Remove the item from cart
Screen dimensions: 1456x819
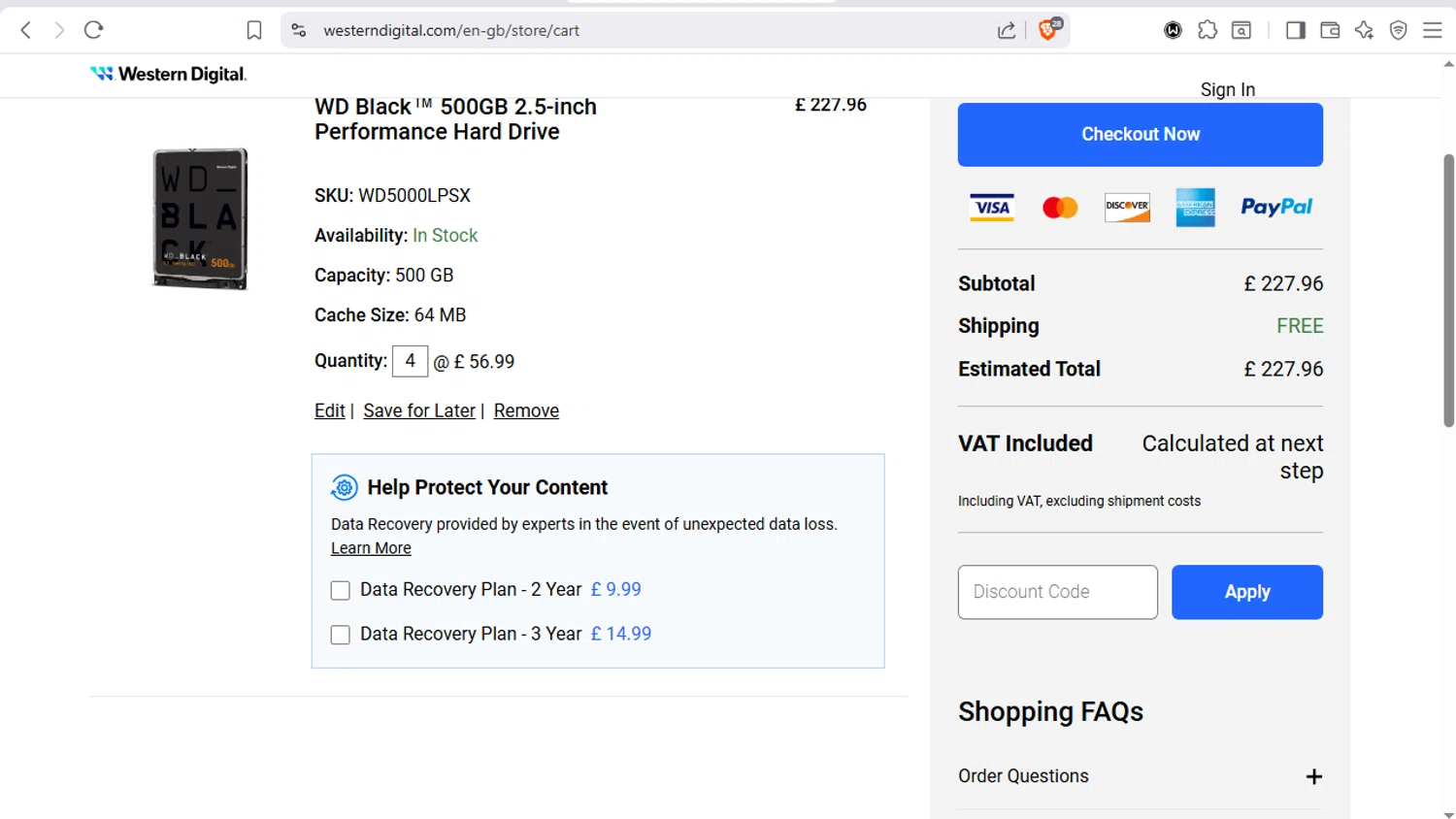[526, 410]
